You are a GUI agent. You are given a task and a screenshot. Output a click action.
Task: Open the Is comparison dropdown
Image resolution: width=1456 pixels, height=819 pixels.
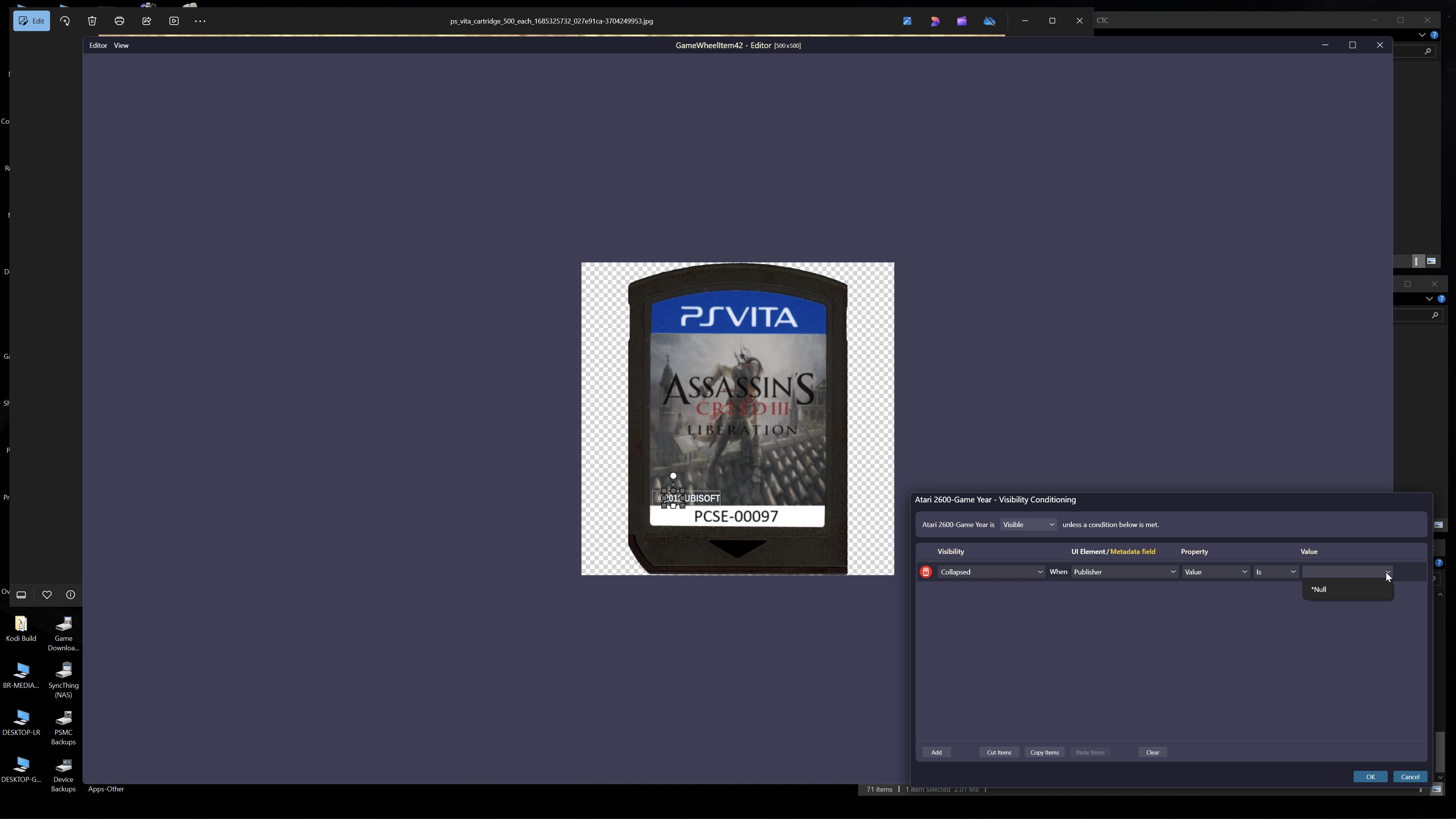click(1276, 572)
